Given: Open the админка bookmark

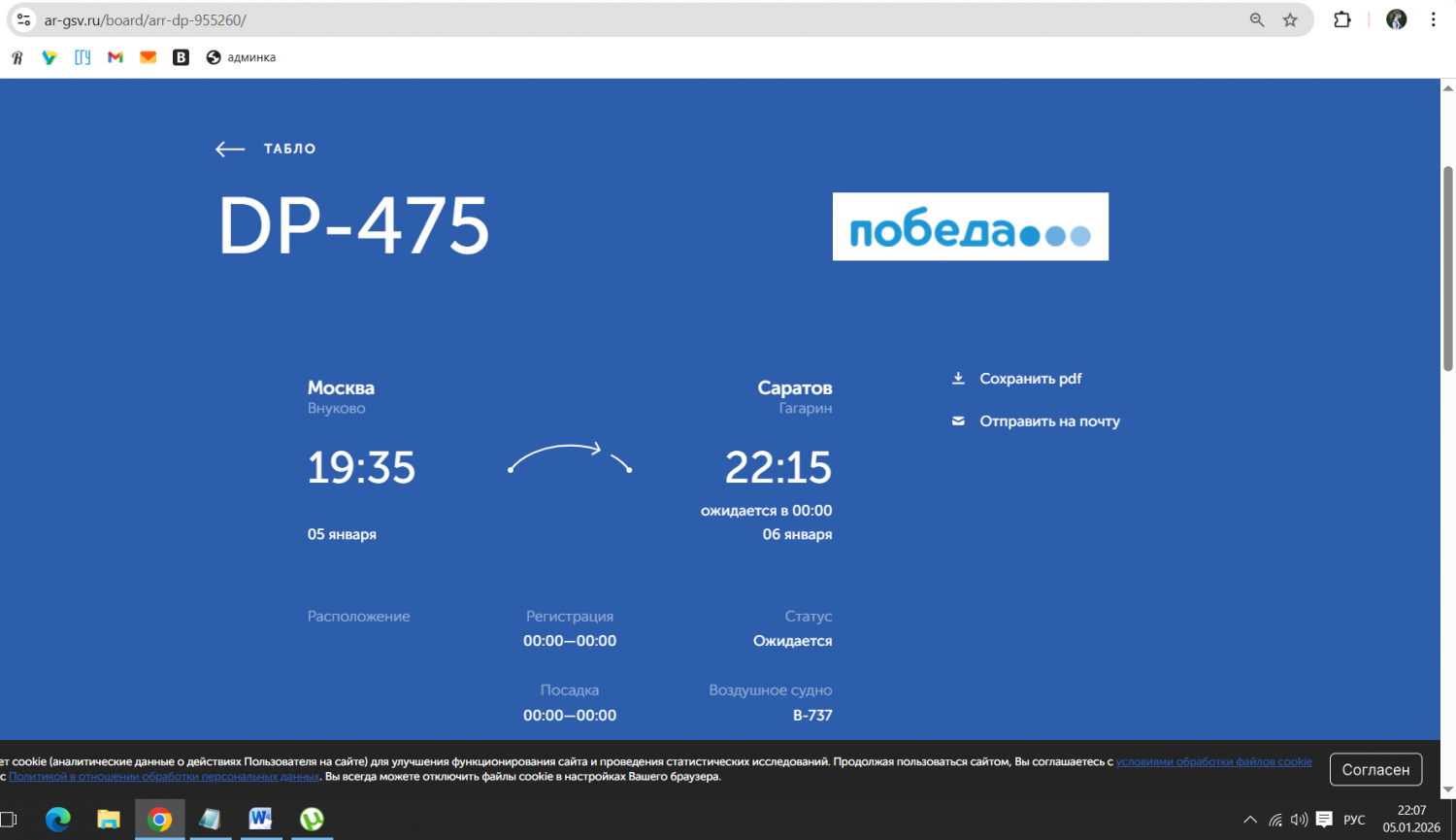Looking at the screenshot, I should pos(242,57).
